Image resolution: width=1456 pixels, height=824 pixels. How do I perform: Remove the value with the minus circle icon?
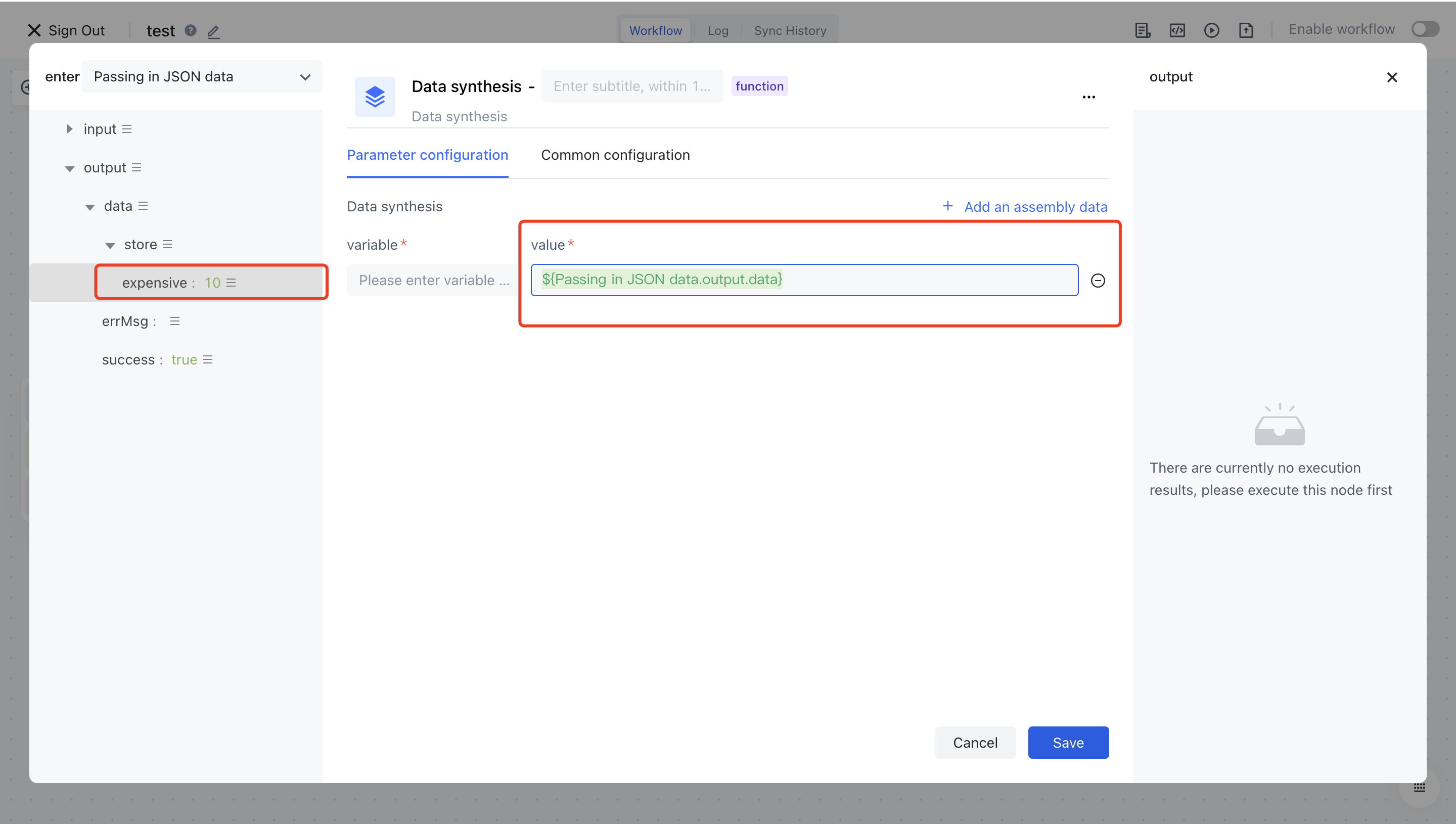1098,280
